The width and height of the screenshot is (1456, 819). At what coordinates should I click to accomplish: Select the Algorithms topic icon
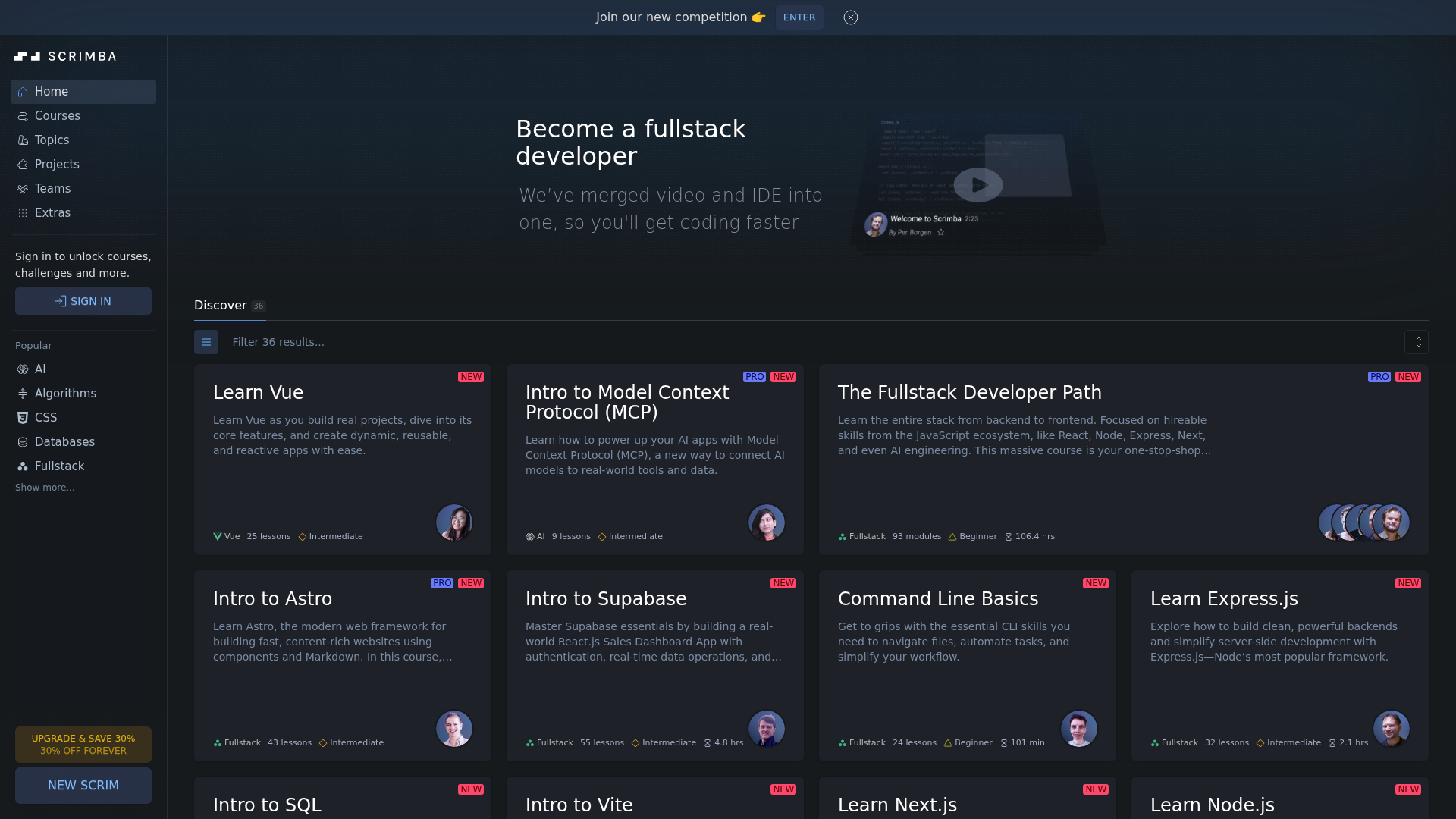click(23, 394)
